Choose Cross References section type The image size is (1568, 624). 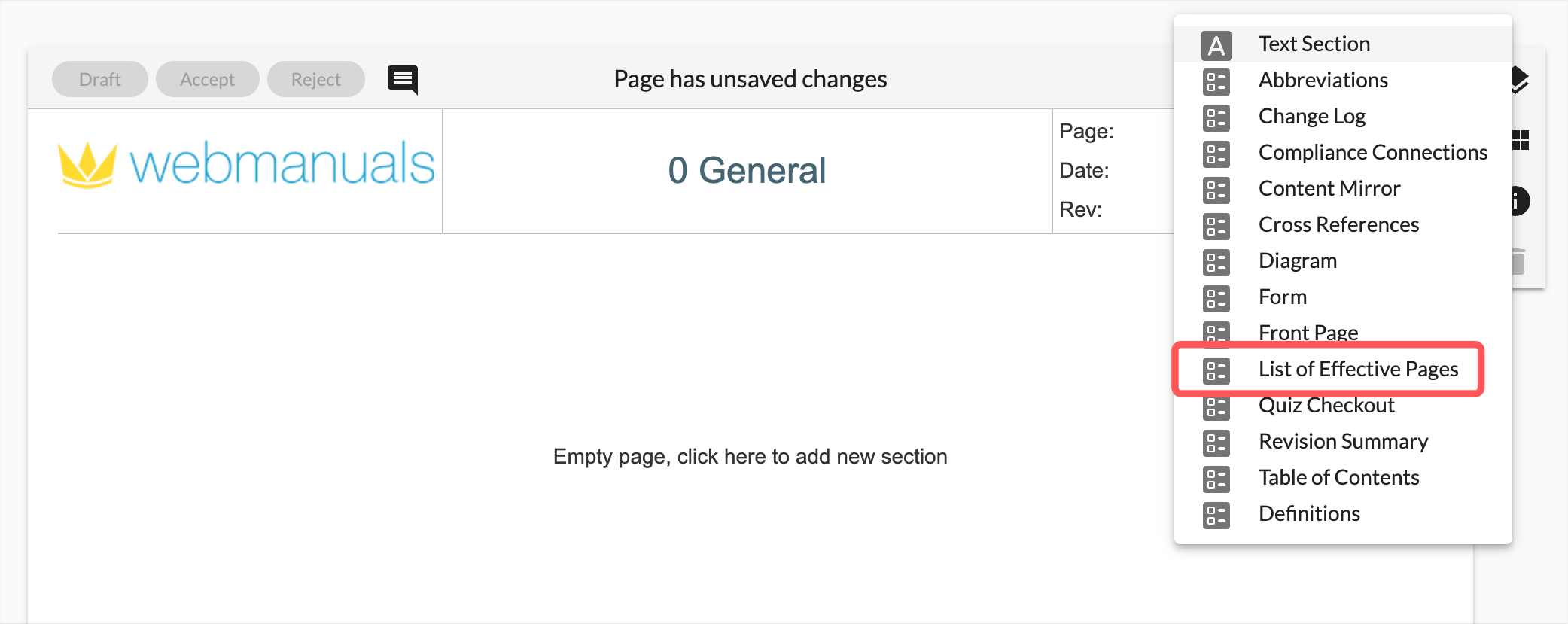(x=1338, y=224)
